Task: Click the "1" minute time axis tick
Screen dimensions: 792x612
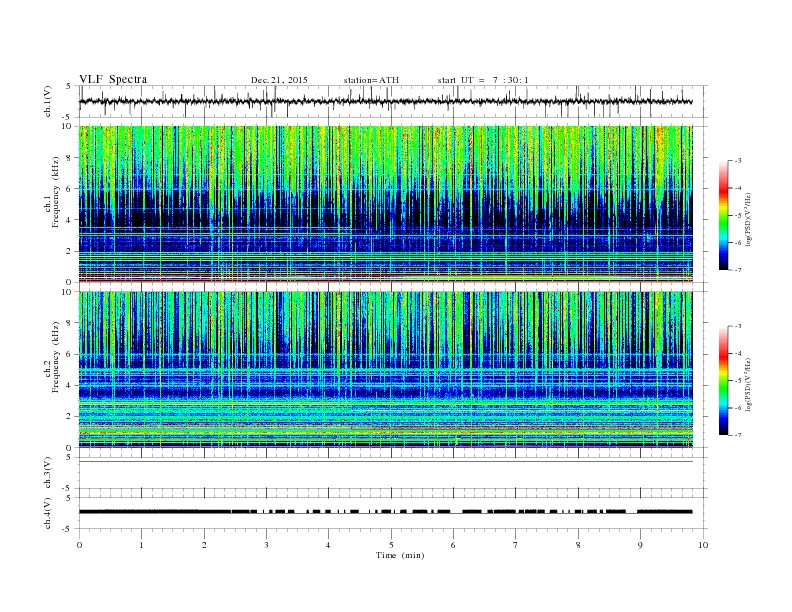Action: [x=141, y=545]
